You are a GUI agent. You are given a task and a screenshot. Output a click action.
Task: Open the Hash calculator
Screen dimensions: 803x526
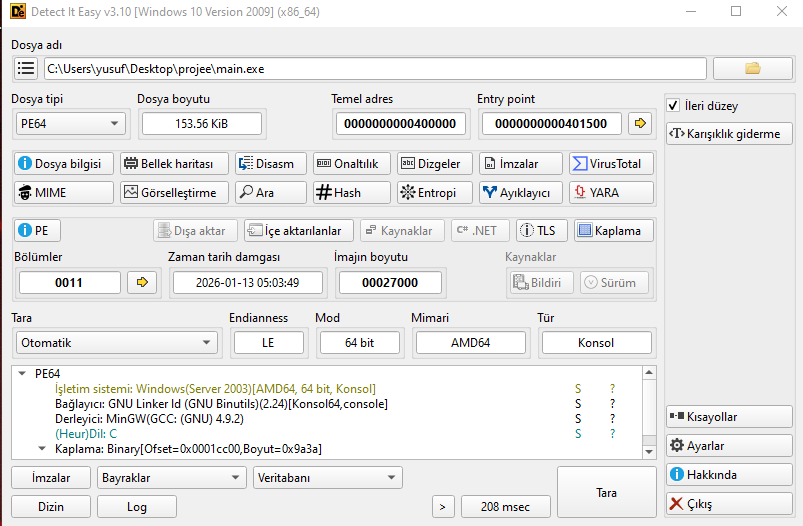352,193
